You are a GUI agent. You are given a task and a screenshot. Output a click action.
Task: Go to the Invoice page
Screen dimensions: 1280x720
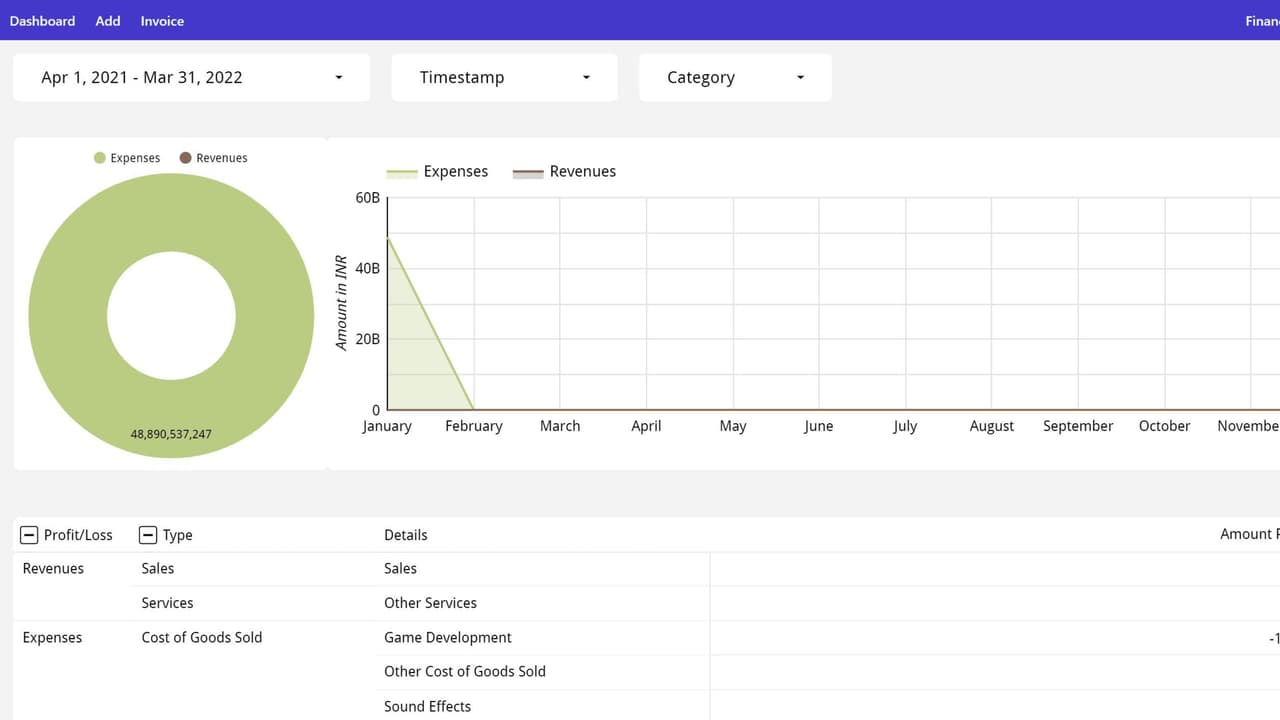coord(162,21)
